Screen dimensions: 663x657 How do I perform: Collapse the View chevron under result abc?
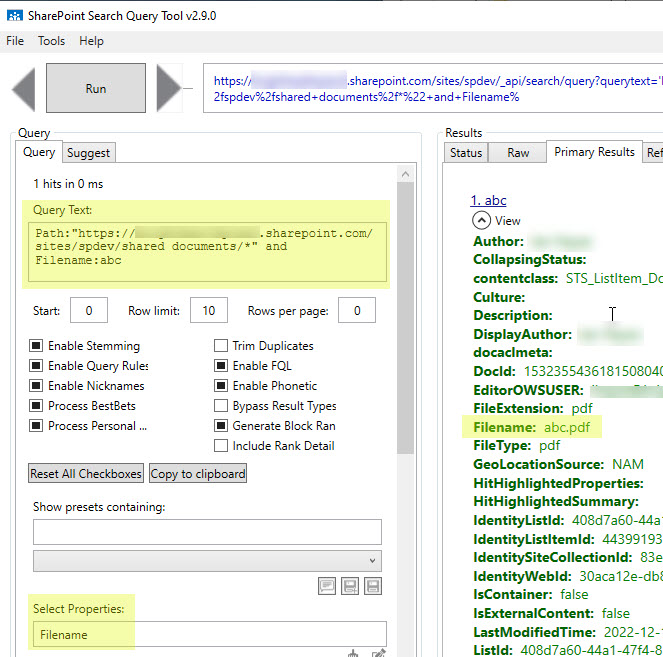(482, 220)
